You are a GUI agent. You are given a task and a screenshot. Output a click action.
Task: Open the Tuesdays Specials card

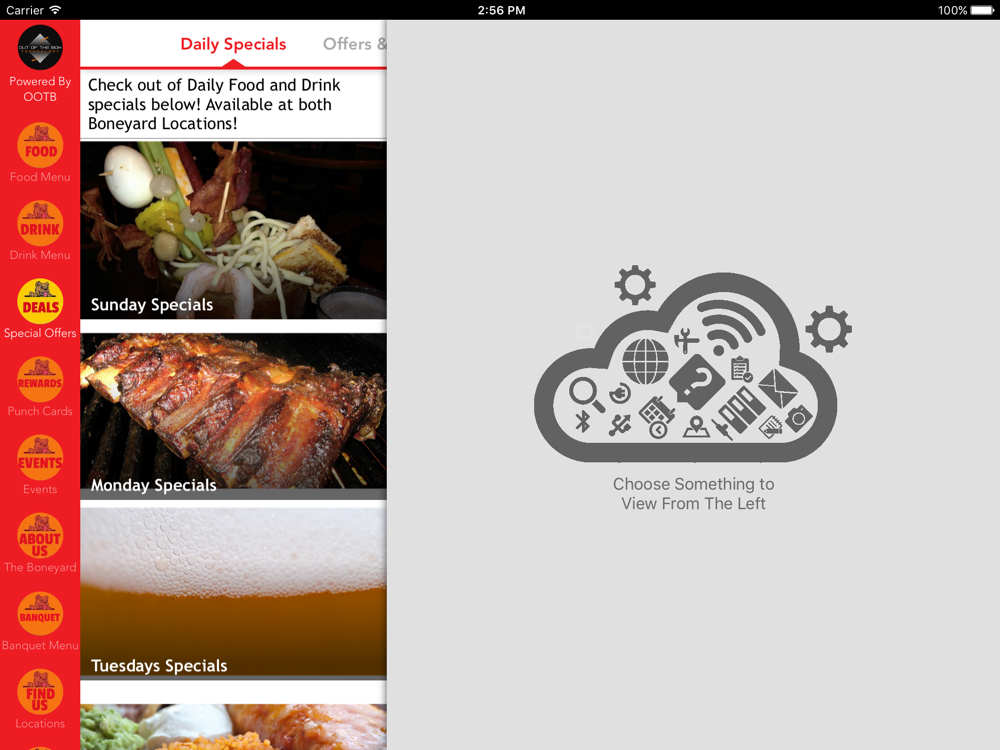click(233, 593)
